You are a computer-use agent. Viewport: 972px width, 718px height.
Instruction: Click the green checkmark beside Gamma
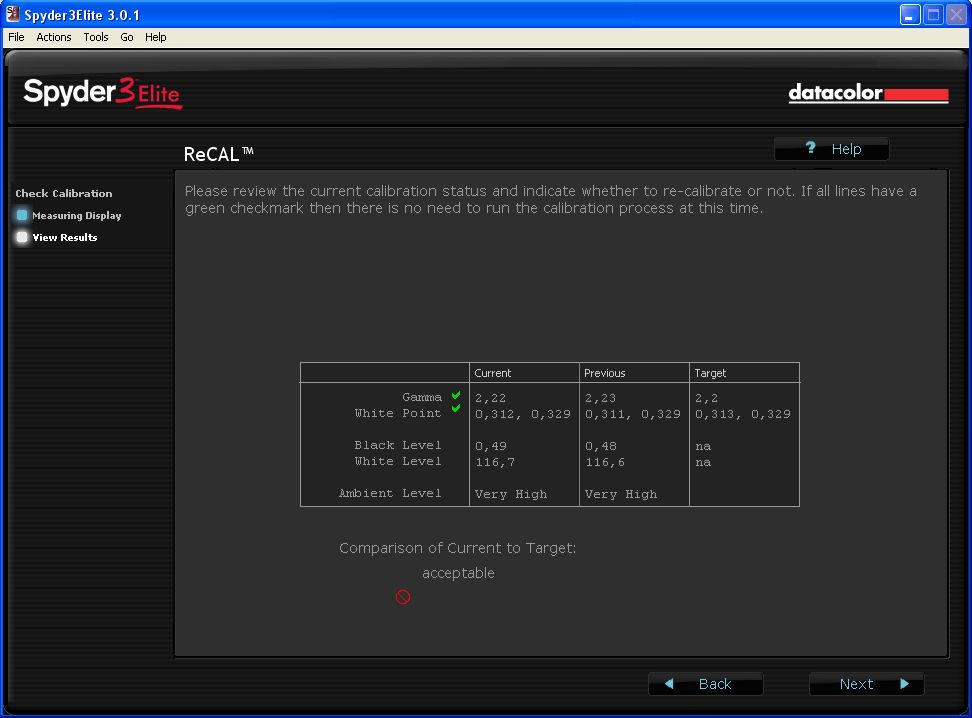point(456,396)
